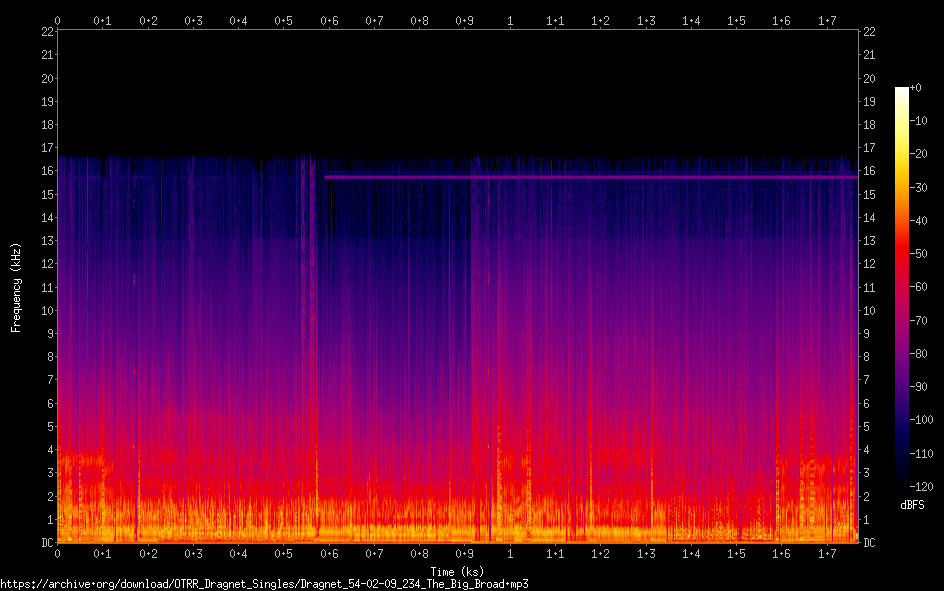Select the 1 ks marker on bottom time axis

(x=510, y=554)
